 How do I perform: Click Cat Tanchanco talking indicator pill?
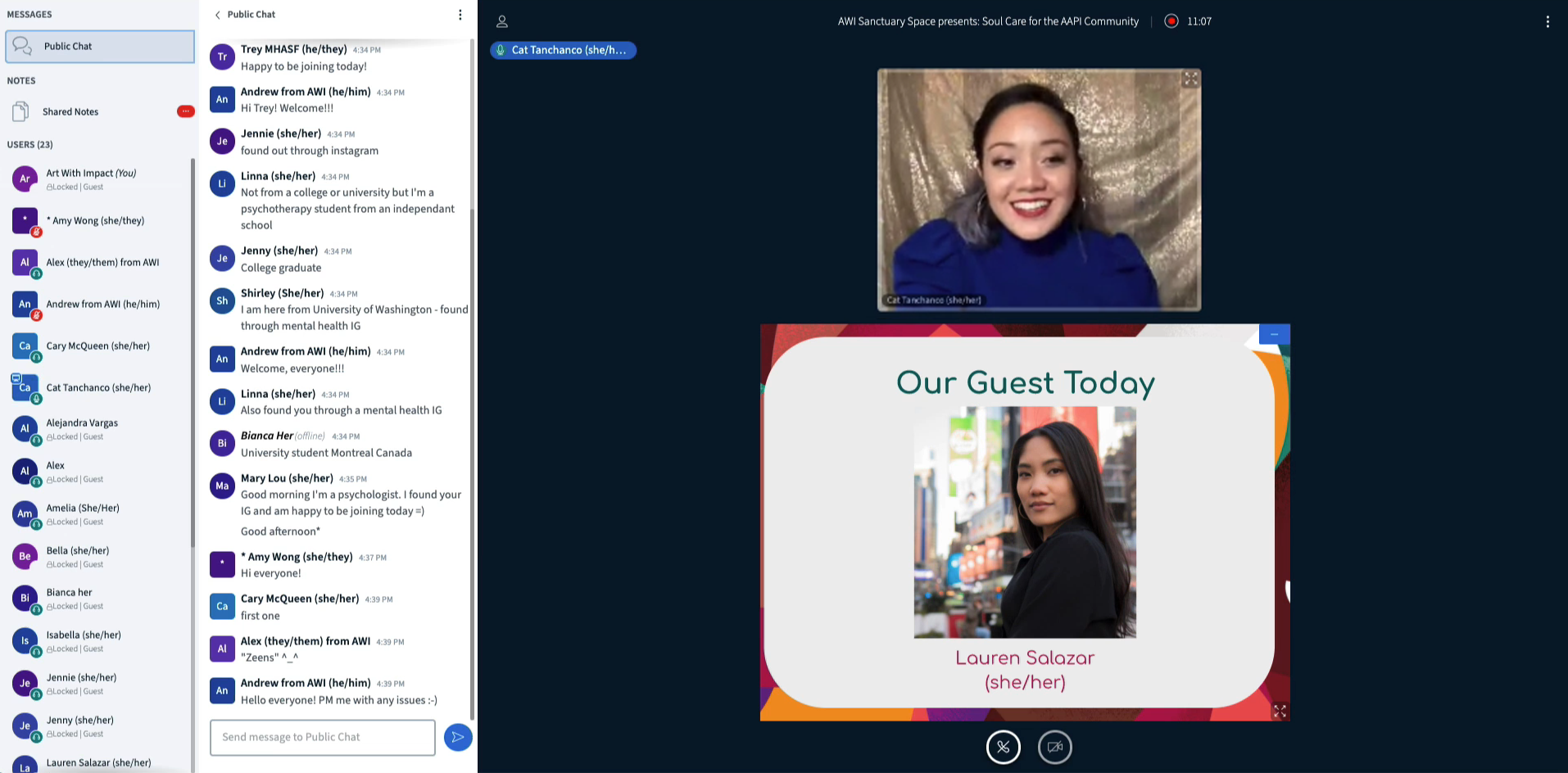pyautogui.click(x=563, y=50)
